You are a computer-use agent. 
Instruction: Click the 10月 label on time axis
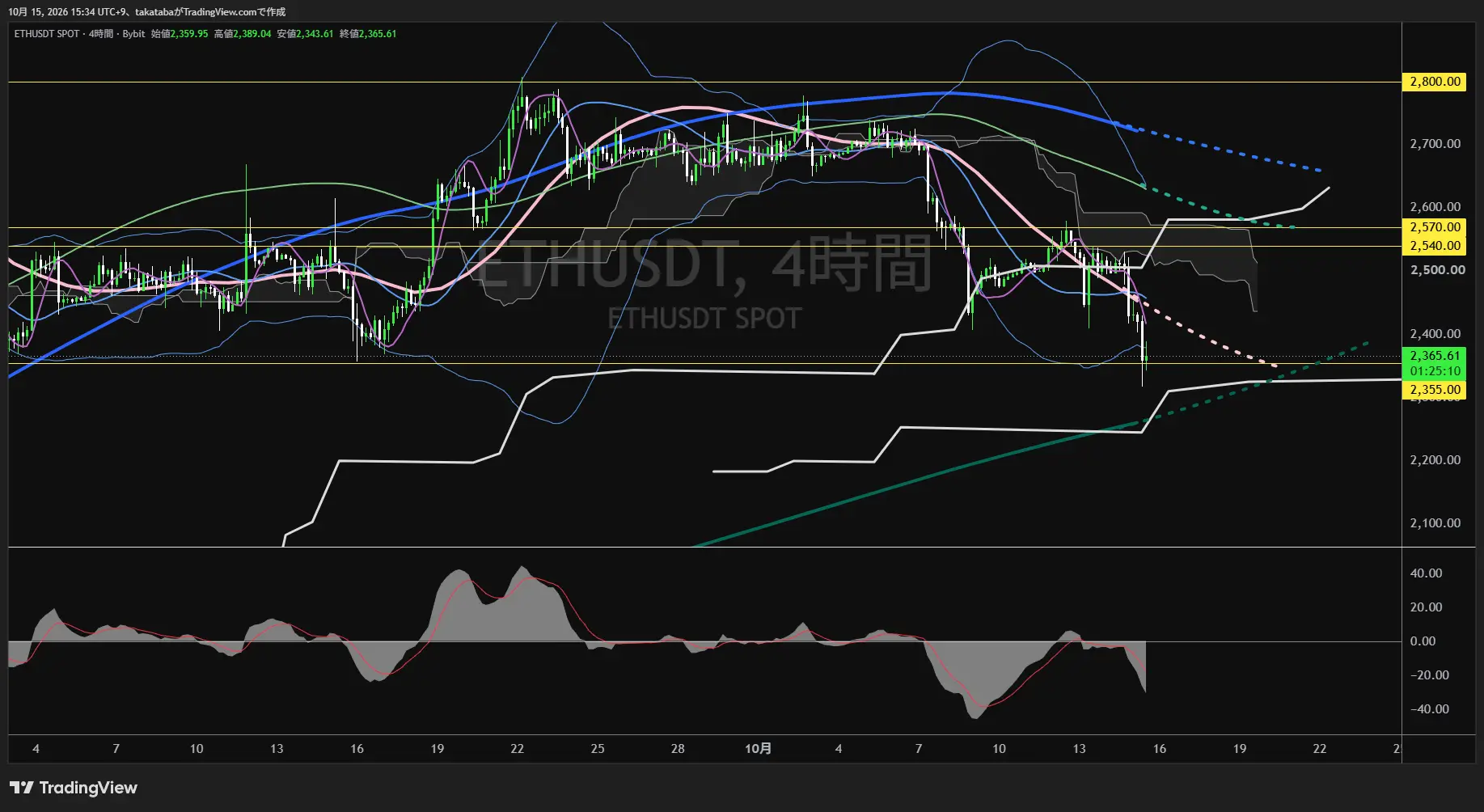758,749
